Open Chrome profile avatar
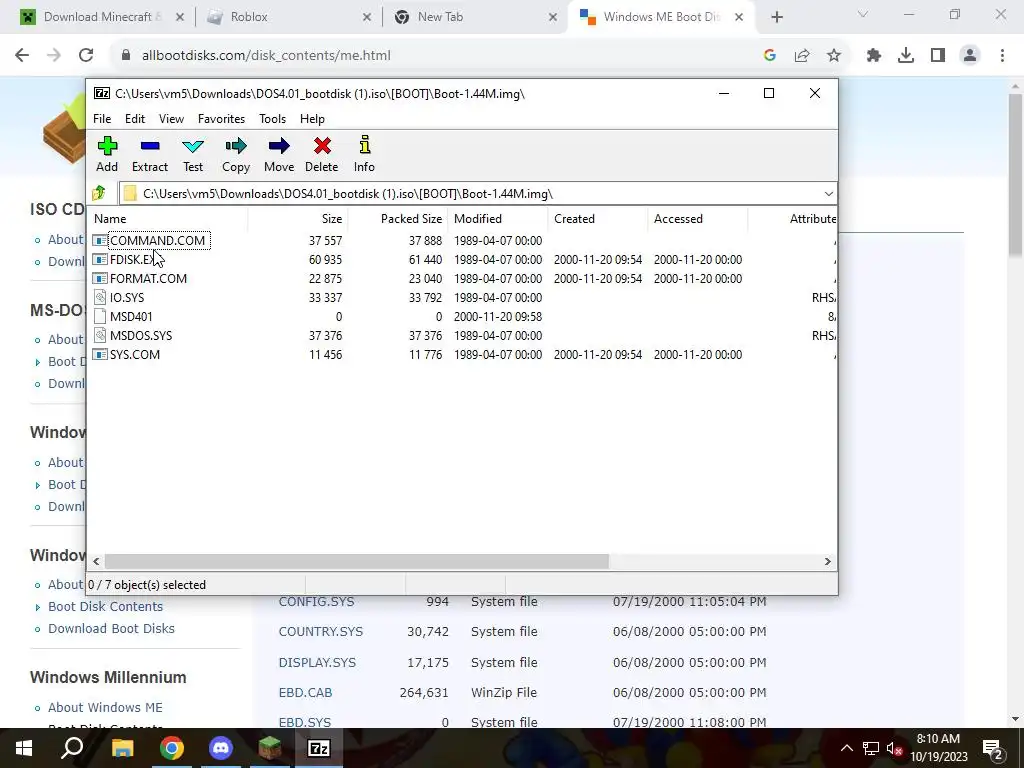Viewport: 1024px width, 768px height. [x=970, y=56]
